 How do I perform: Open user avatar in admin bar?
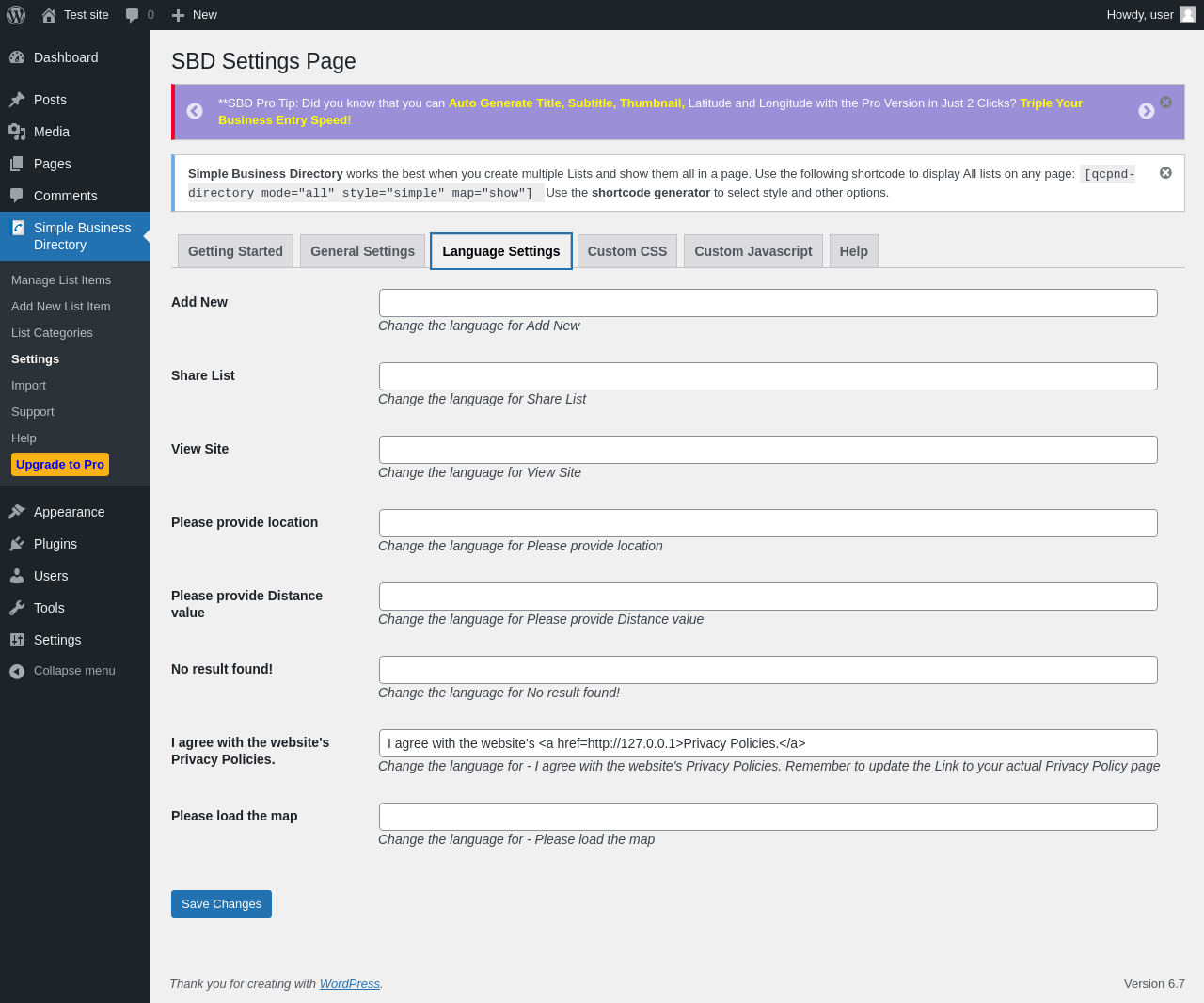pyautogui.click(x=1188, y=14)
